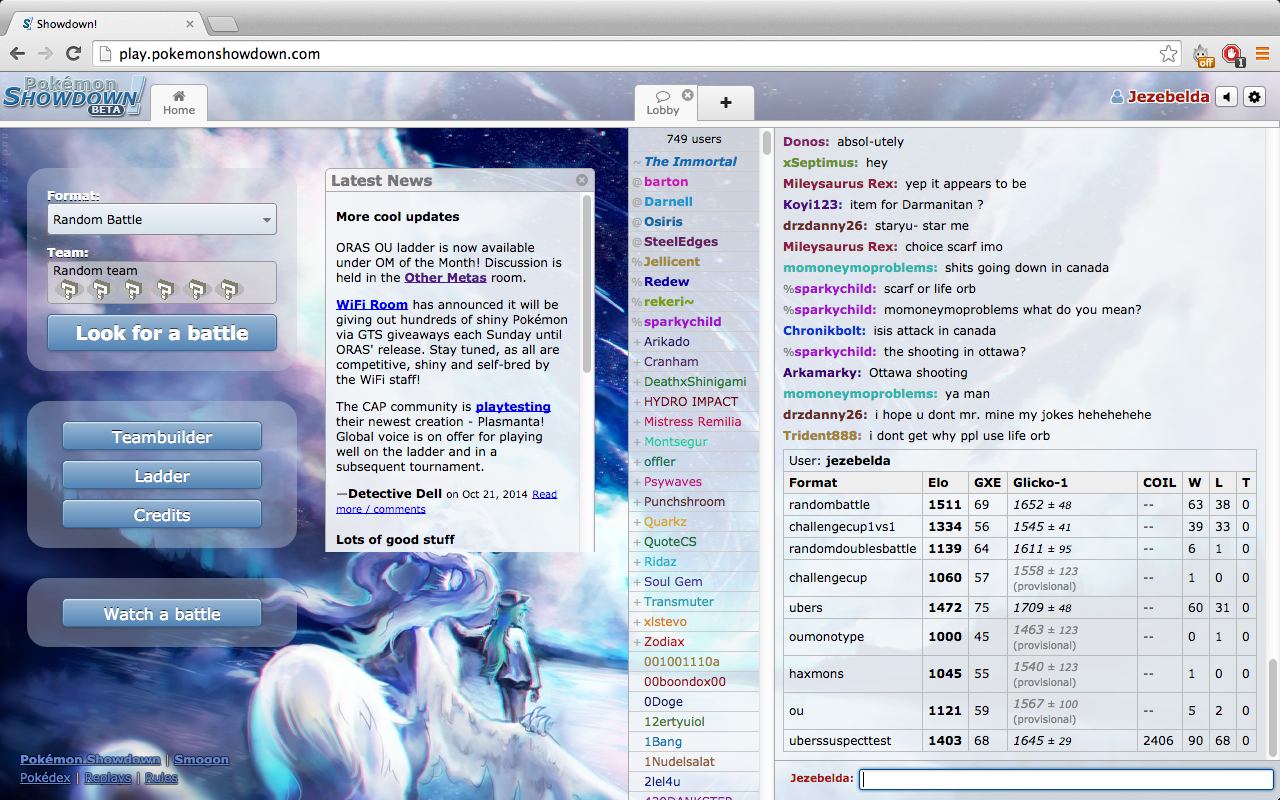The height and width of the screenshot is (800, 1280).
Task: Close the Latest News panel
Action: coord(582,180)
